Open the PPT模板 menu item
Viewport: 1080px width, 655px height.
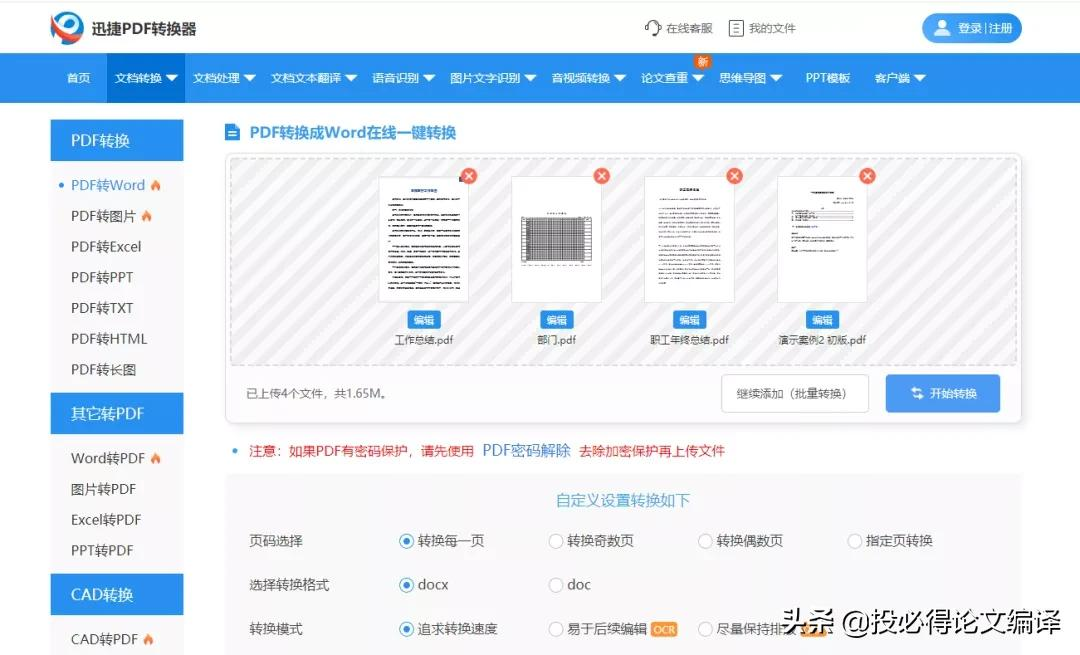[x=828, y=77]
